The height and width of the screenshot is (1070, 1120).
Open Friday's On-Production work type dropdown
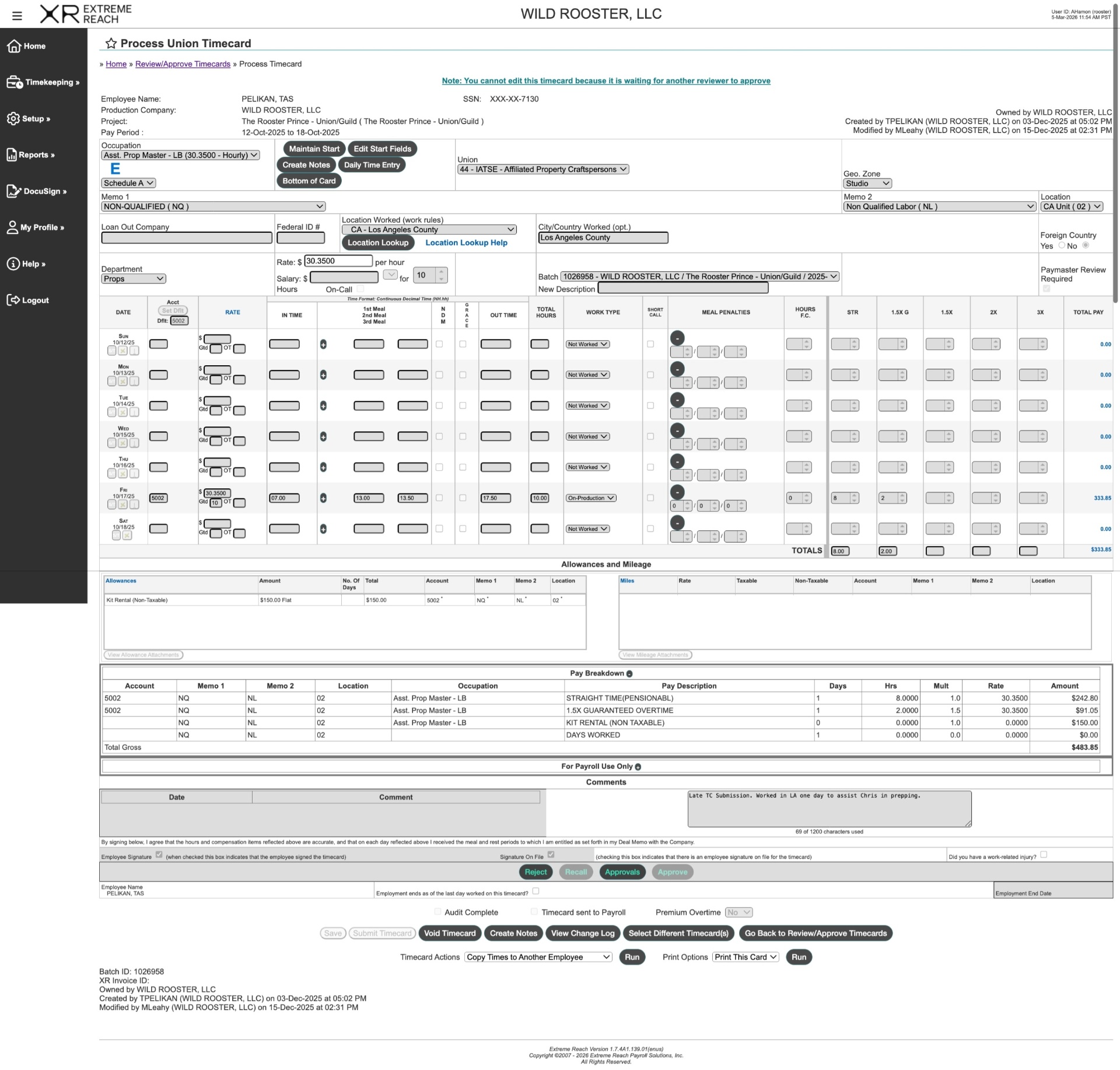591,498
